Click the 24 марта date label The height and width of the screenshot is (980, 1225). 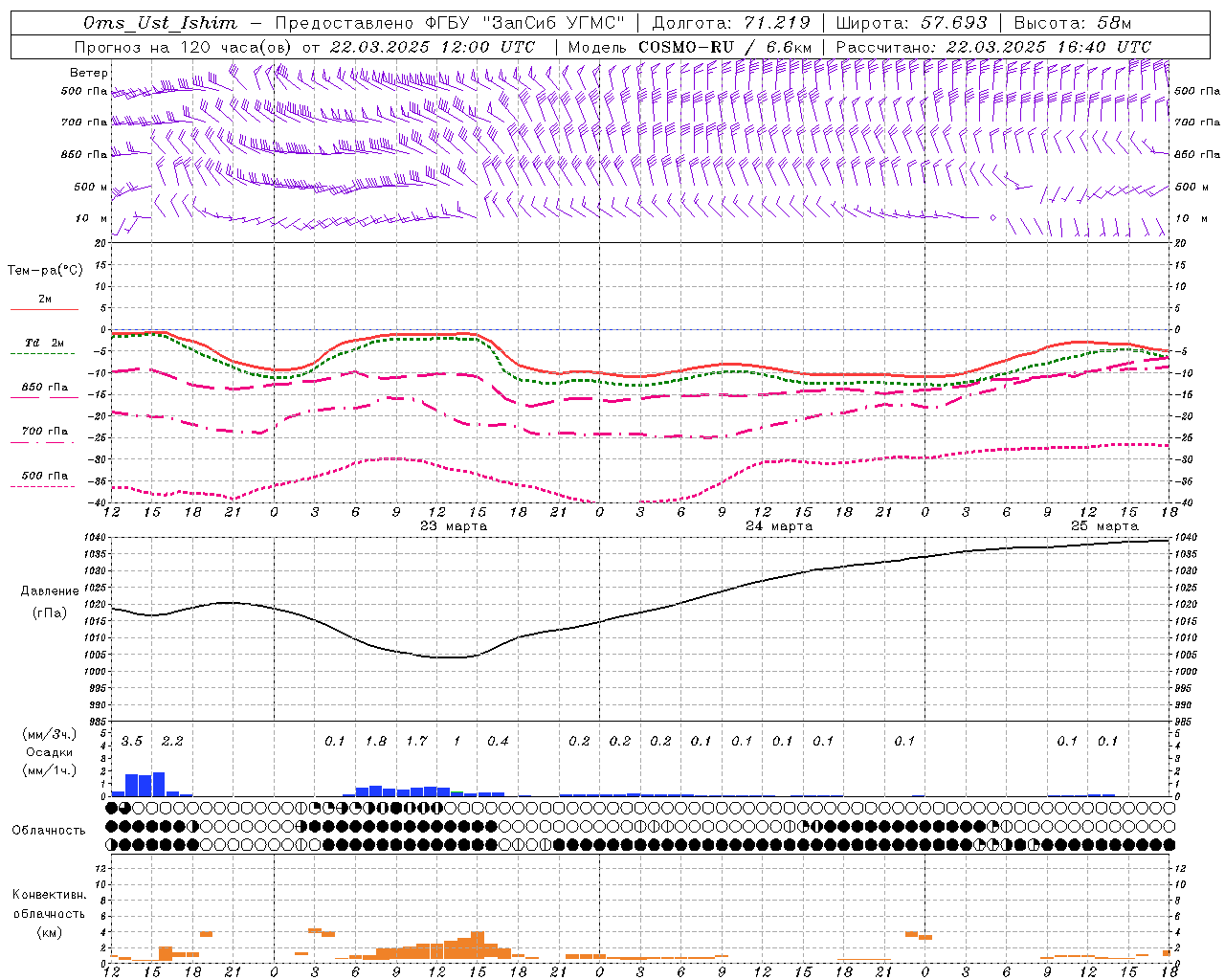tap(779, 525)
